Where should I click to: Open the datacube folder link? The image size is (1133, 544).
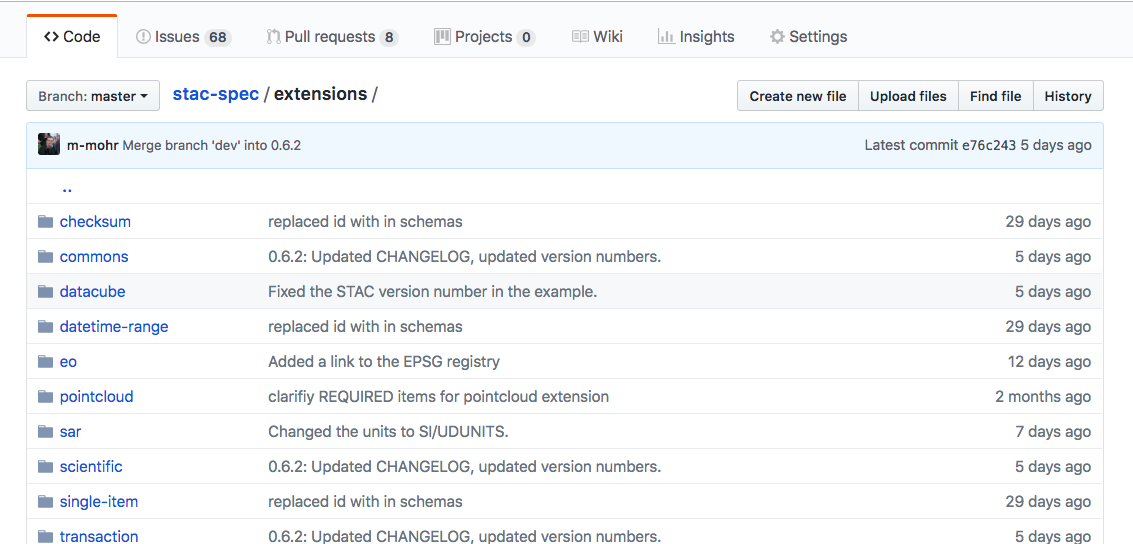(x=92, y=292)
